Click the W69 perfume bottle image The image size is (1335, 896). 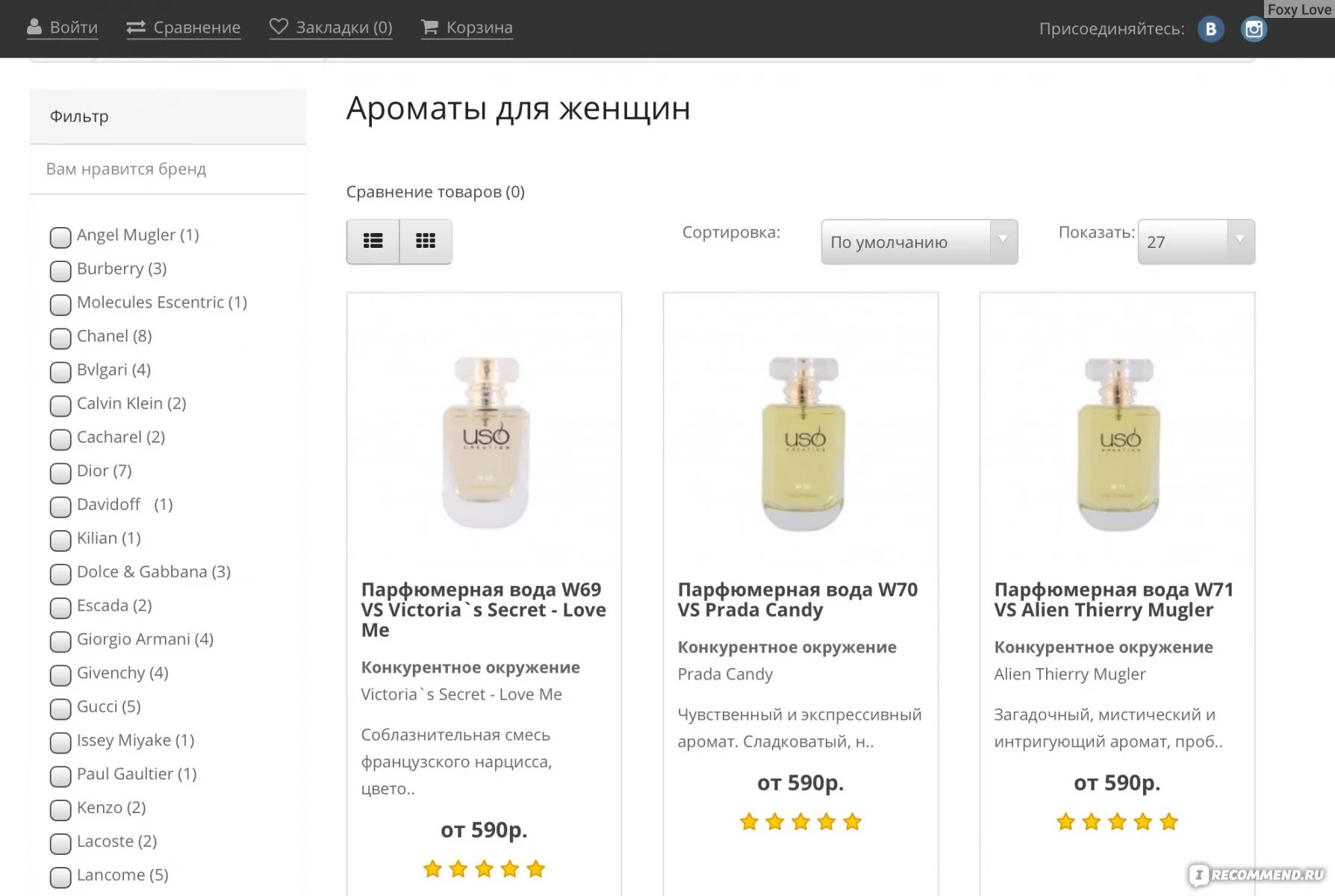pos(485,442)
